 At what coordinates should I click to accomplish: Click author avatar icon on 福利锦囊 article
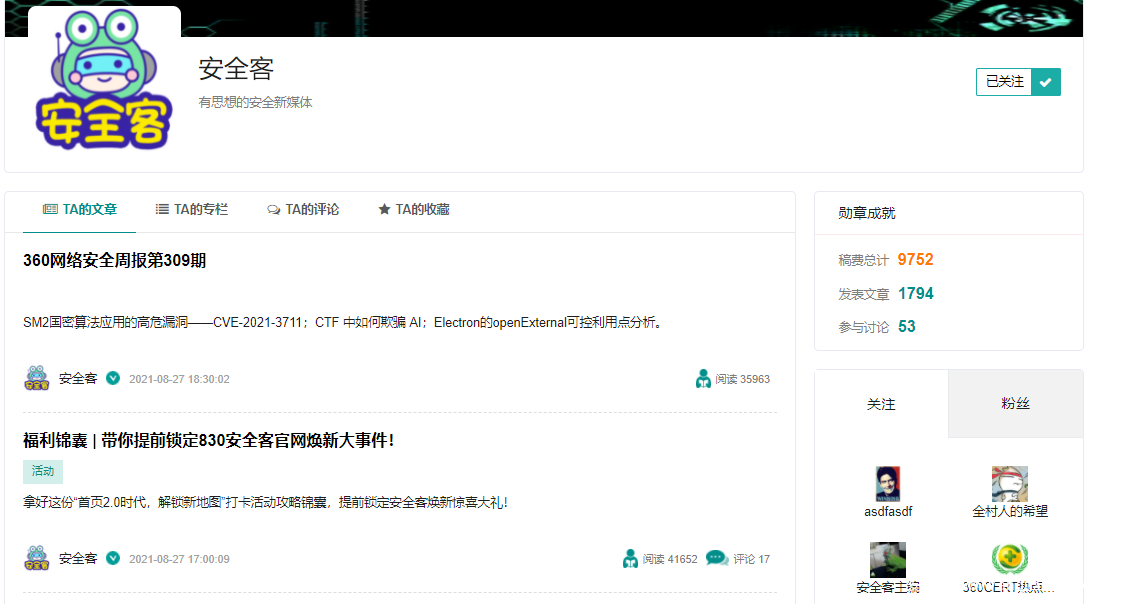coord(37,558)
